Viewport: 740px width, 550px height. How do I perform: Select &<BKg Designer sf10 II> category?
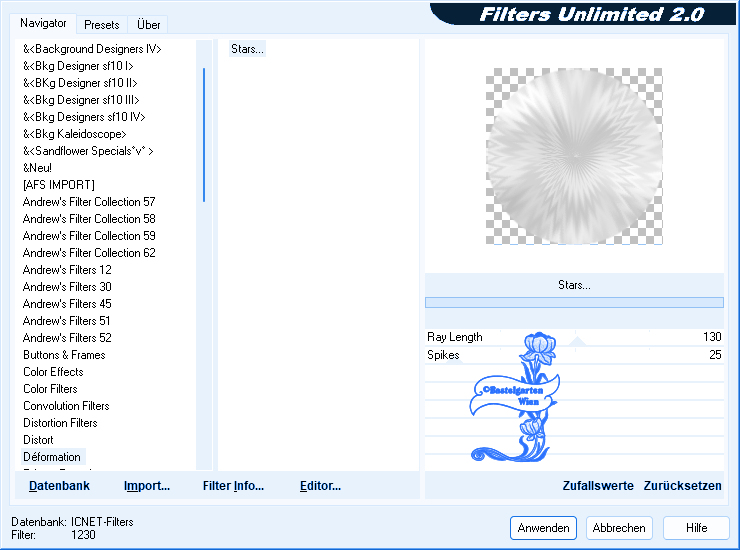pos(80,83)
